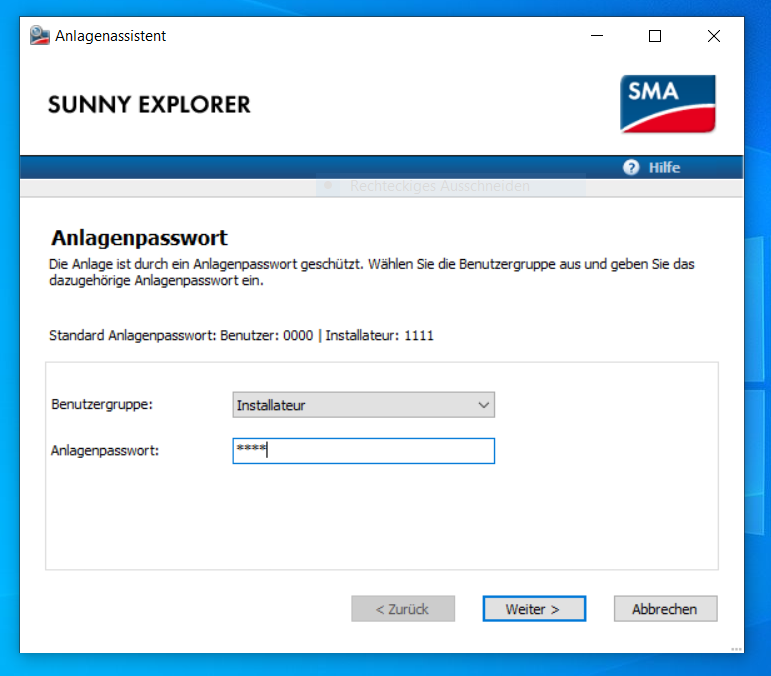Click the SMA logo

tap(667, 104)
